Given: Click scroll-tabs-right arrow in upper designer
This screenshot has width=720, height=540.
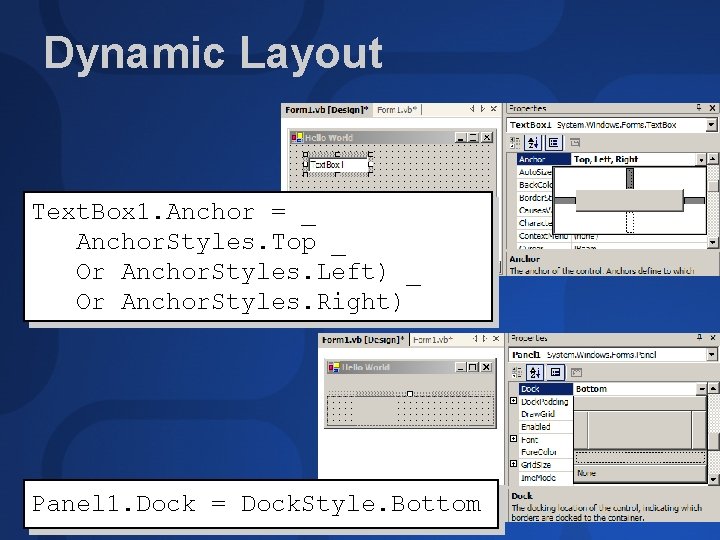Looking at the screenshot, I should (x=483, y=109).
